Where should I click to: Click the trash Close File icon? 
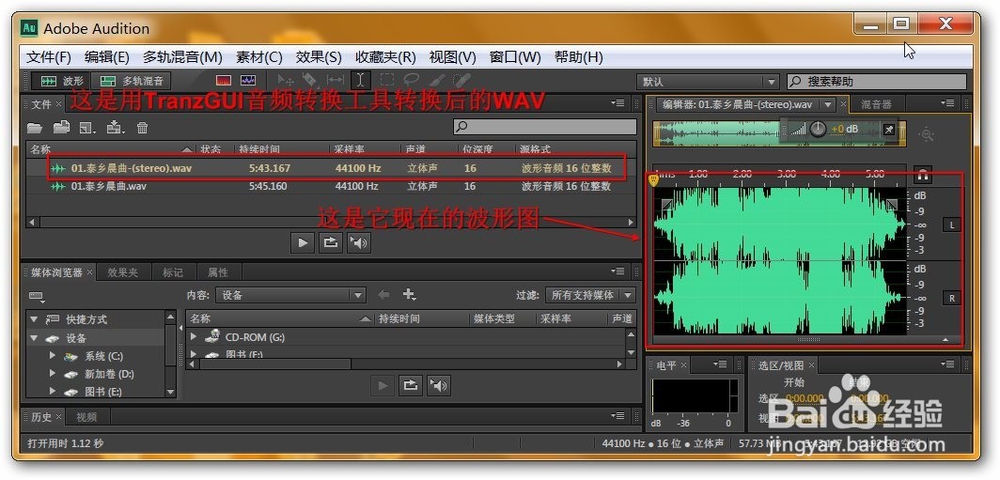pyautogui.click(x=142, y=127)
